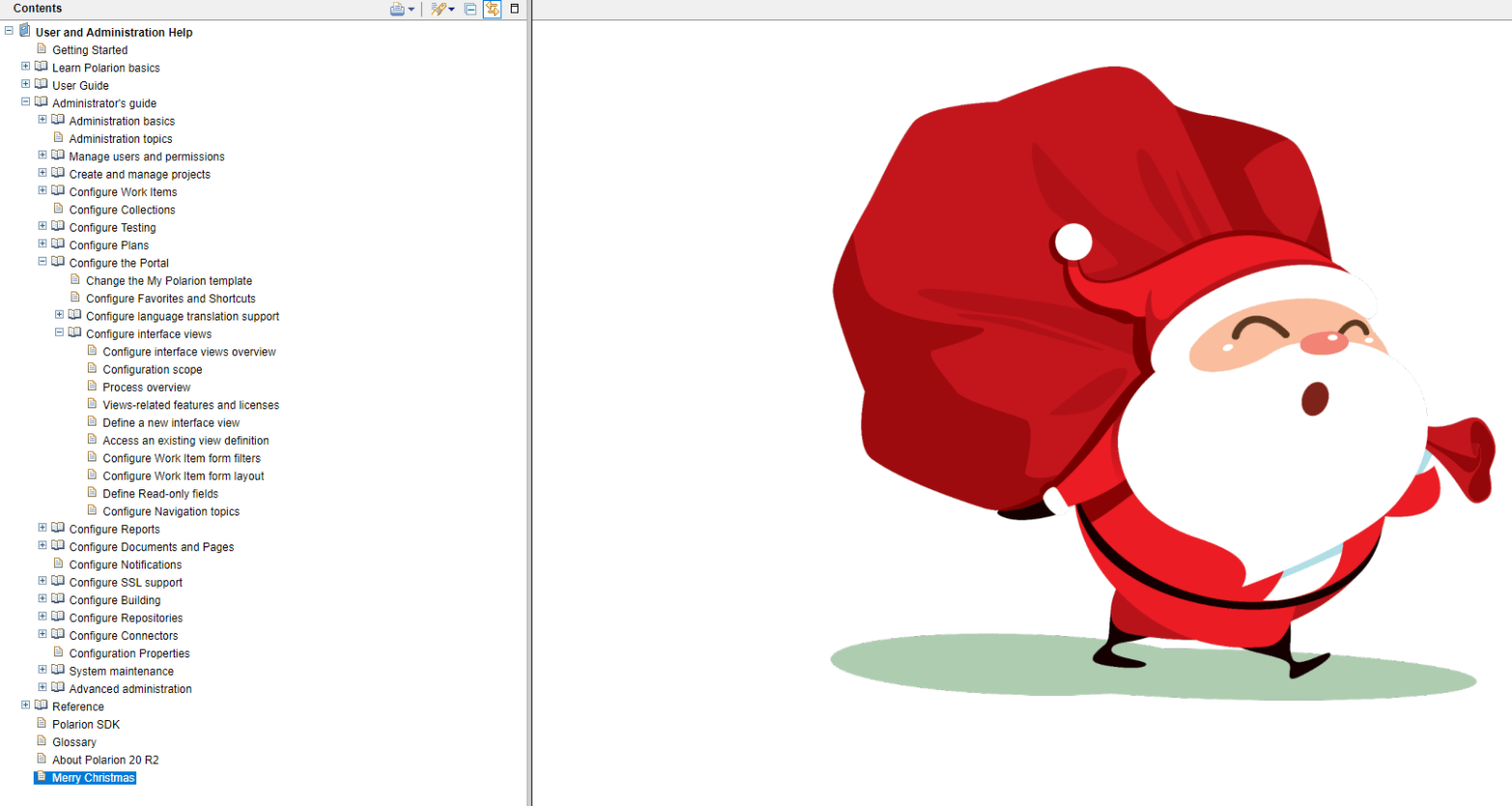Image resolution: width=1512 pixels, height=806 pixels.
Task: Click the Print topics icon
Action: 397,9
